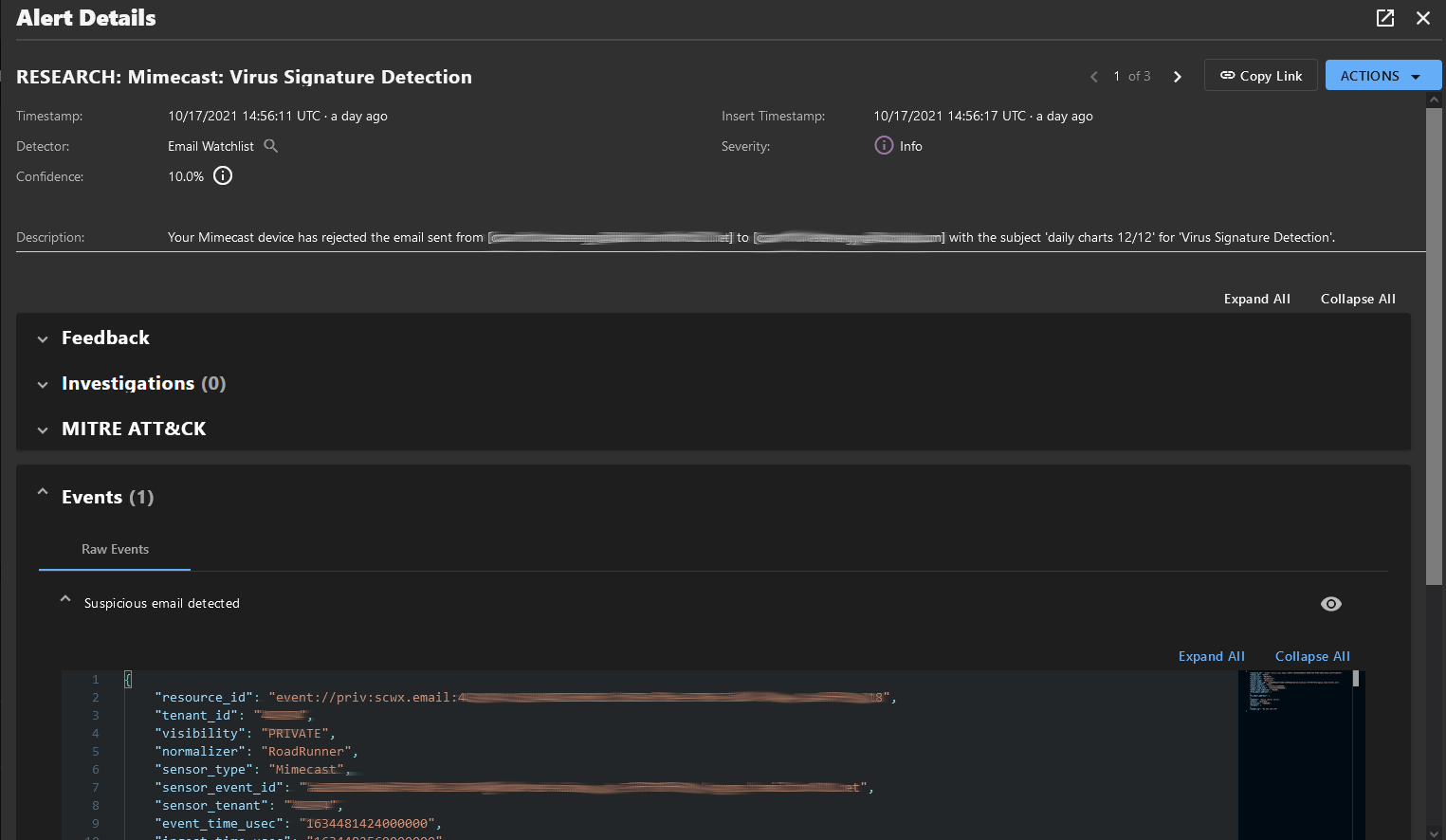Viewport: 1446px width, 840px height.
Task: Click the severity Info circle icon
Action: pos(884,145)
